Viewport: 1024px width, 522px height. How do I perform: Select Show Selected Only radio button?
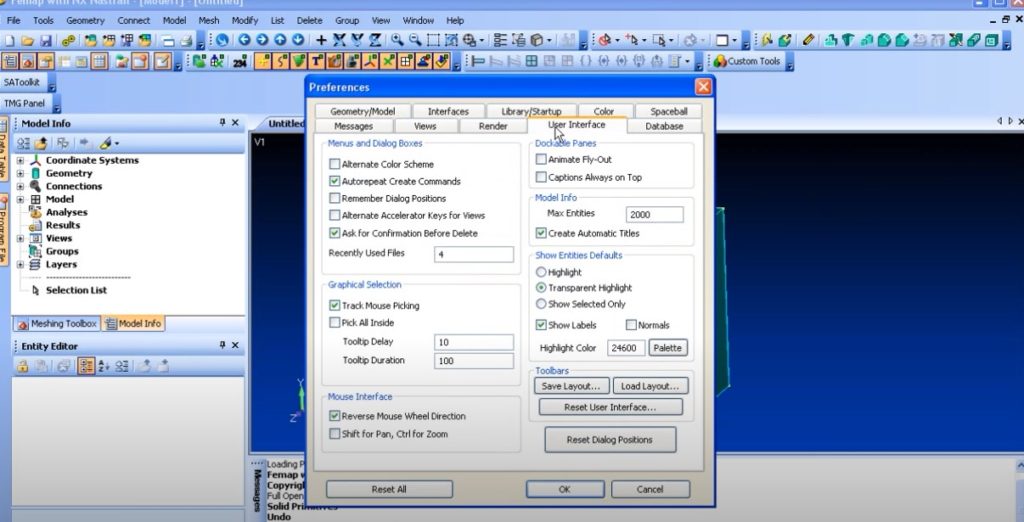pos(541,304)
